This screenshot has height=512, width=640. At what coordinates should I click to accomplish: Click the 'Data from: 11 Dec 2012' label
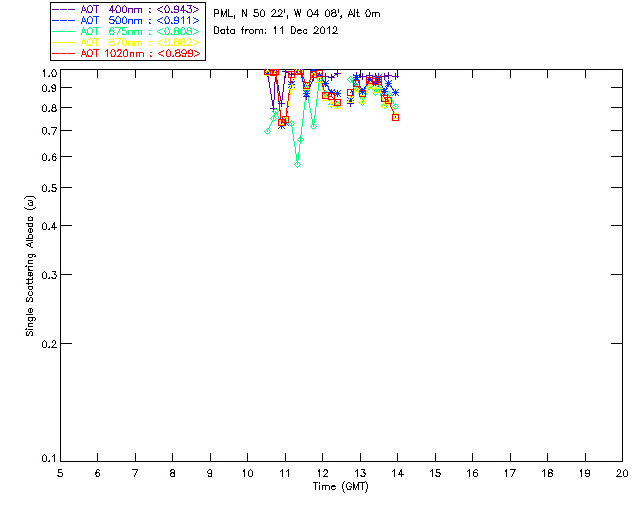[x=276, y=30]
